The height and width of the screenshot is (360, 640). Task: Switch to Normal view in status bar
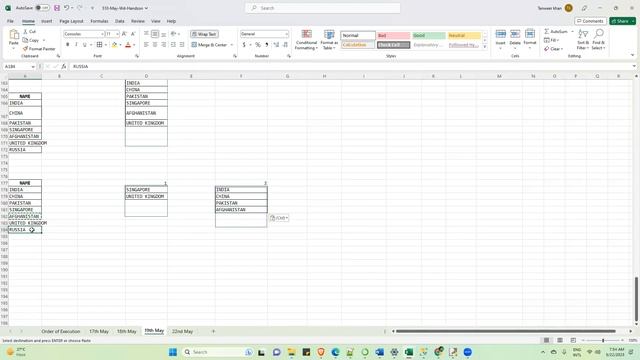click(546, 340)
